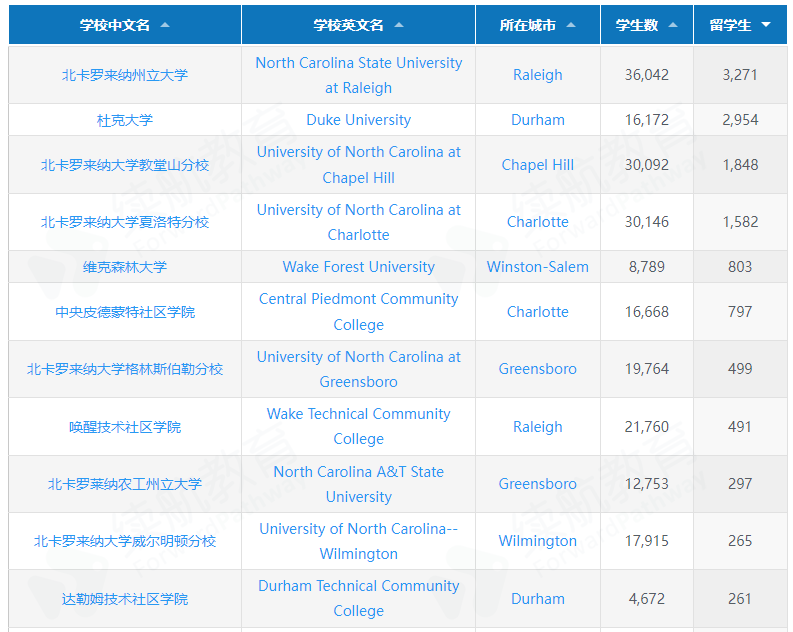Click the 学生数 header label
Image resolution: width=793 pixels, height=632 pixels.
point(637,25)
